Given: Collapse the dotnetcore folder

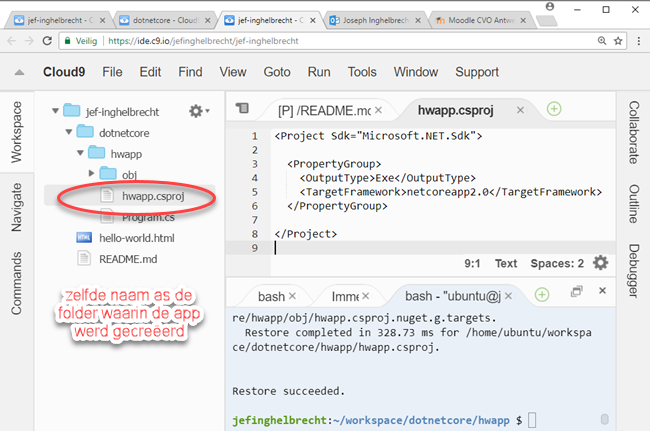Looking at the screenshot, I should tap(68, 132).
